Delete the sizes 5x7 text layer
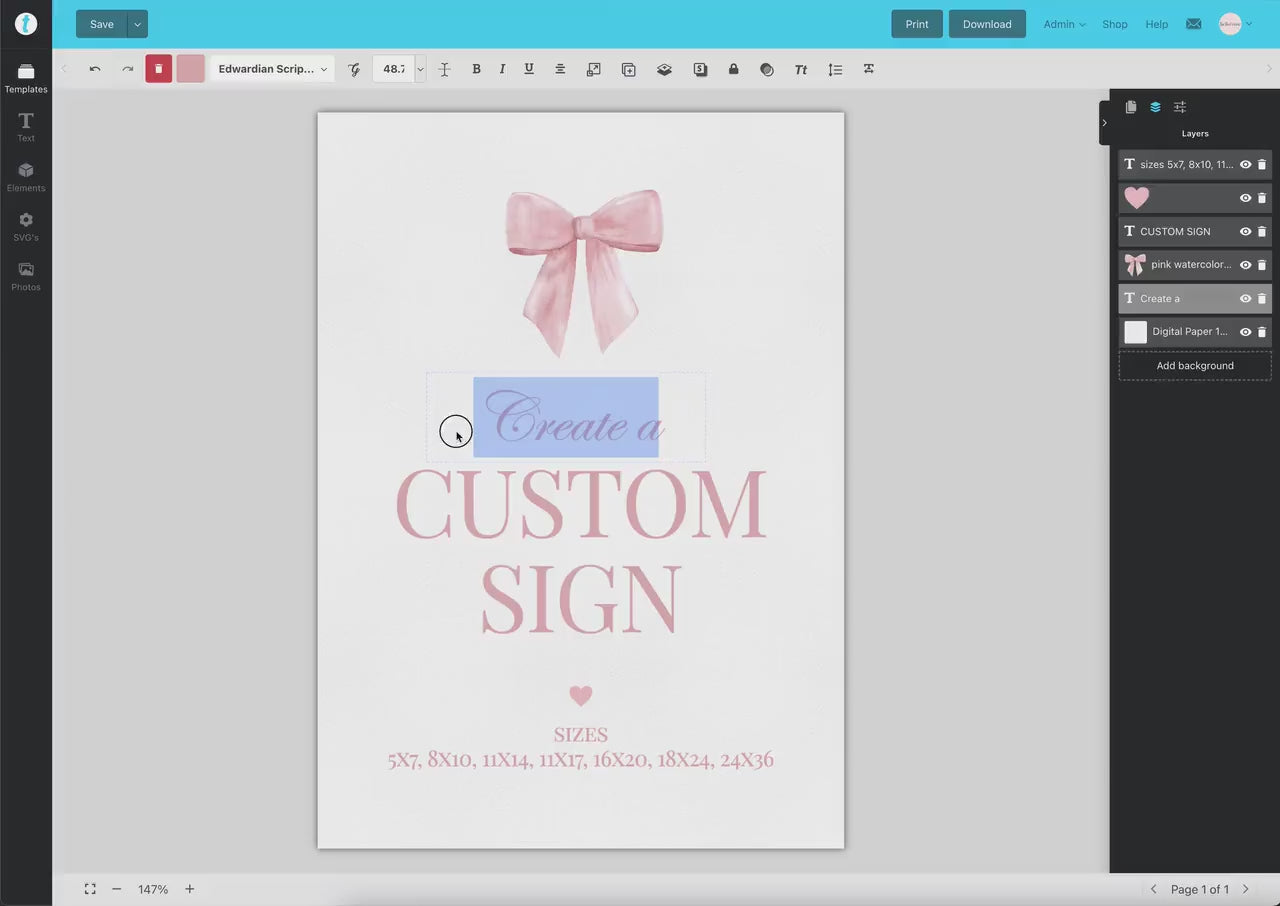Image resolution: width=1280 pixels, height=906 pixels. (x=1262, y=164)
